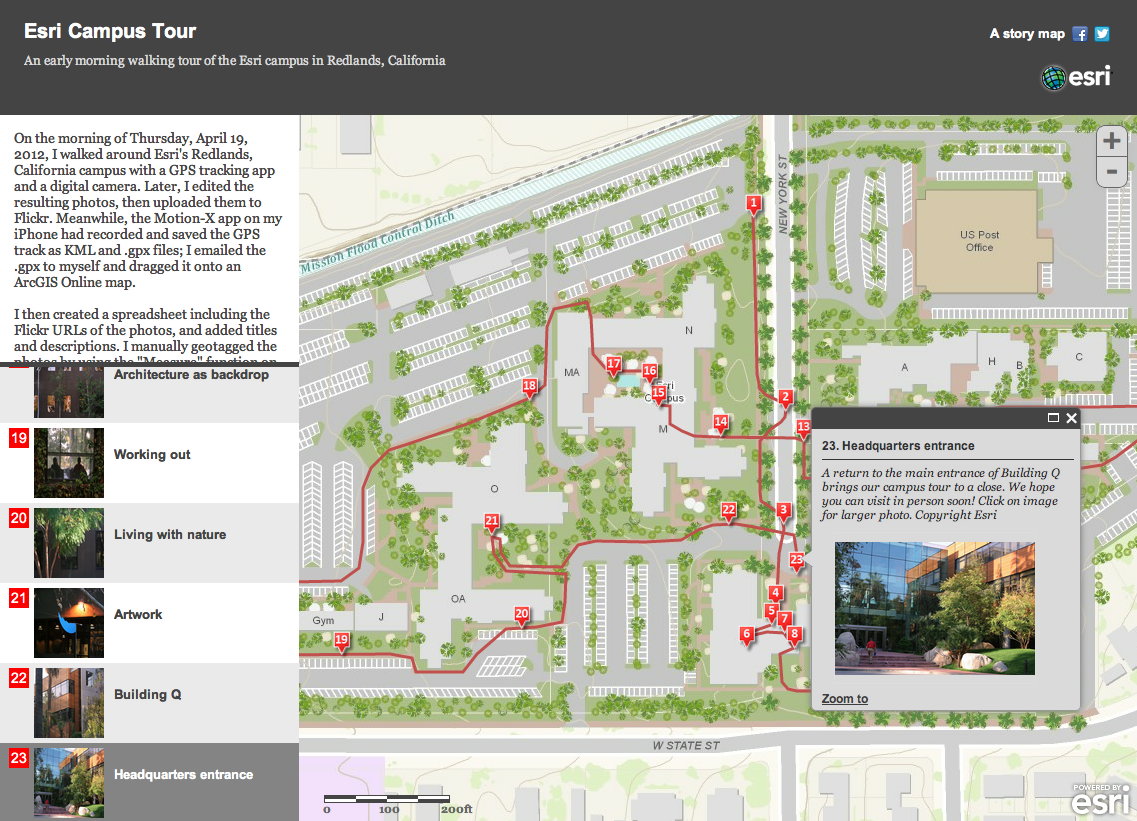Zoom out the map

tap(1111, 172)
